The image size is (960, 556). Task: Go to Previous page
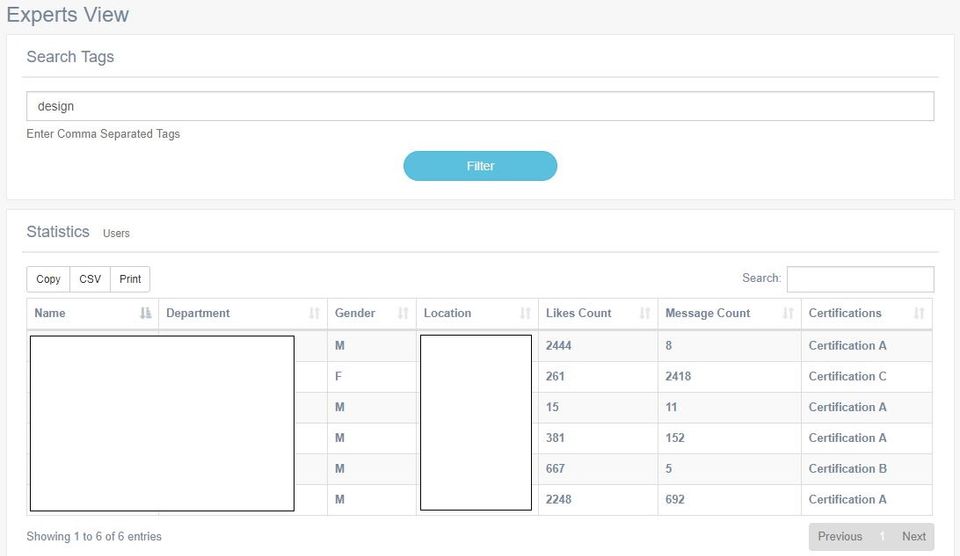[840, 536]
